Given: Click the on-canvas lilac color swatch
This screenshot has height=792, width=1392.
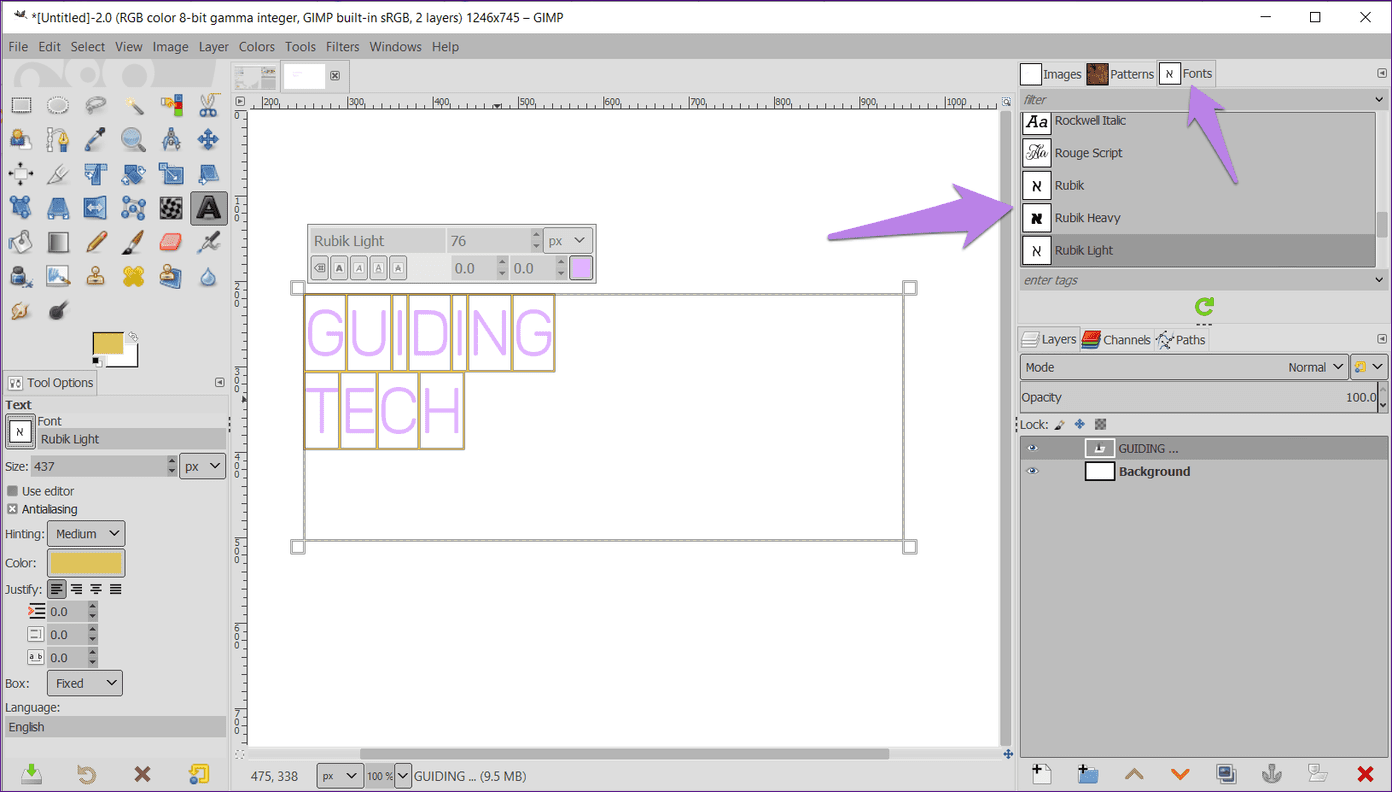Looking at the screenshot, I should 581,268.
